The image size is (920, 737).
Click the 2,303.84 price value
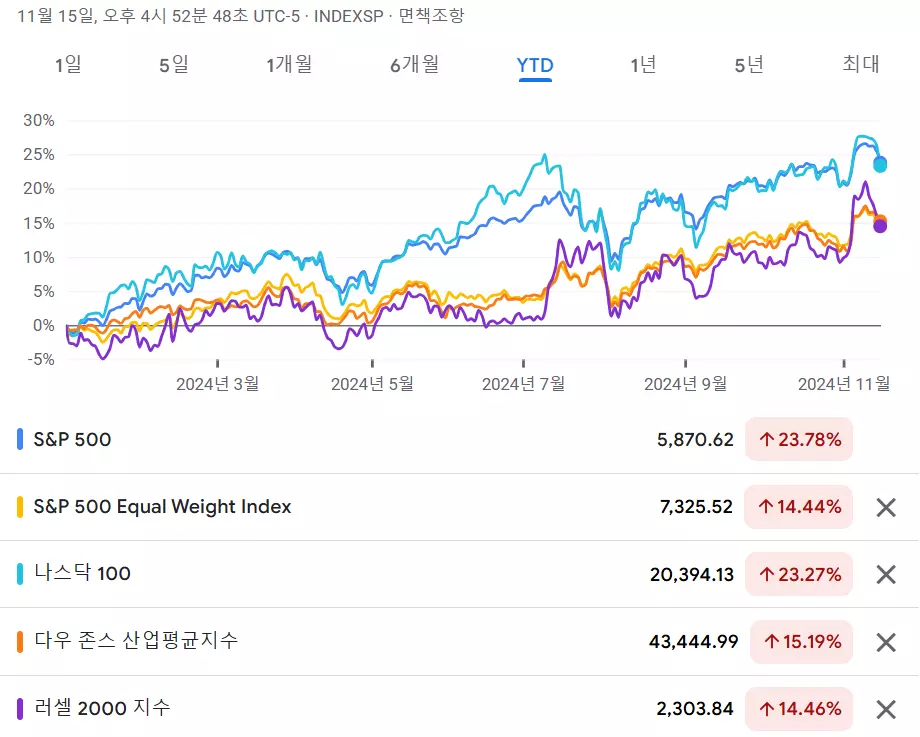(x=695, y=709)
